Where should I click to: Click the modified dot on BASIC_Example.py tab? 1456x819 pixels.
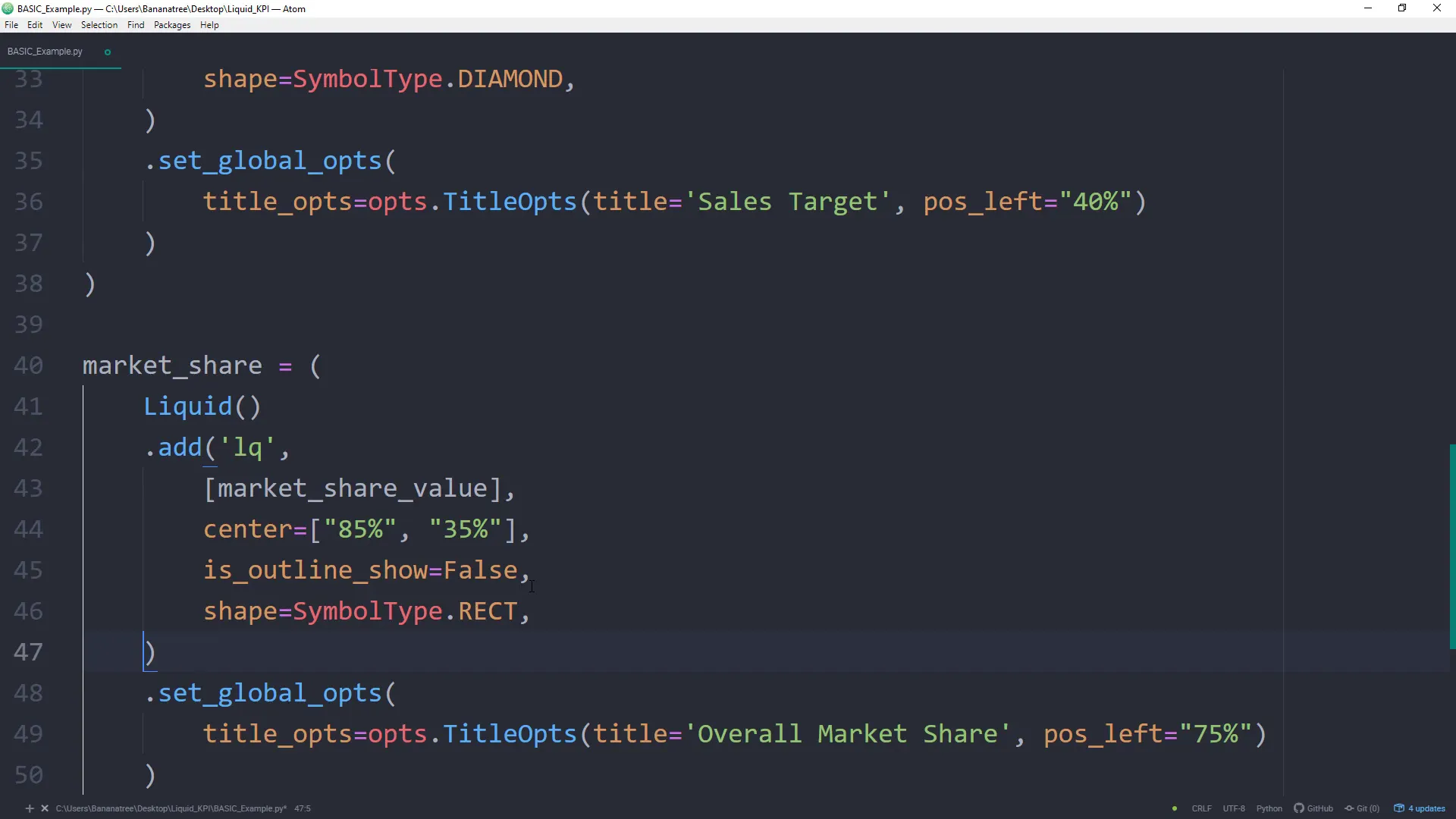point(108,52)
